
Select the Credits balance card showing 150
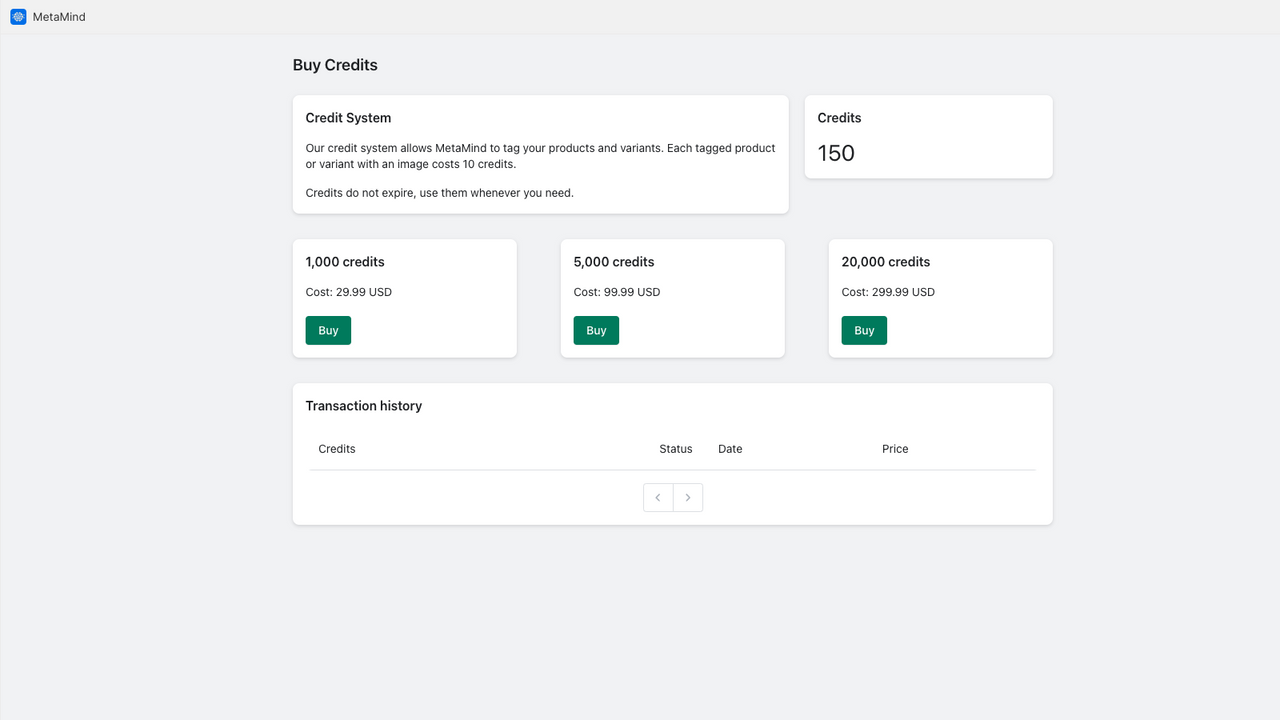coord(927,136)
